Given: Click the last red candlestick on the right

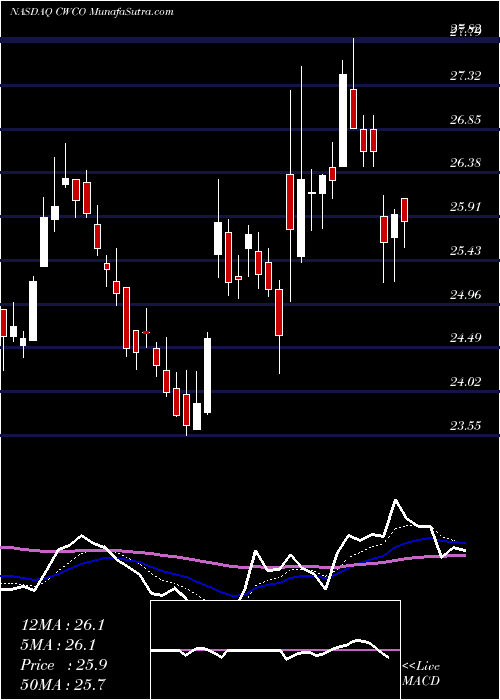Looking at the screenshot, I should click(x=405, y=210).
